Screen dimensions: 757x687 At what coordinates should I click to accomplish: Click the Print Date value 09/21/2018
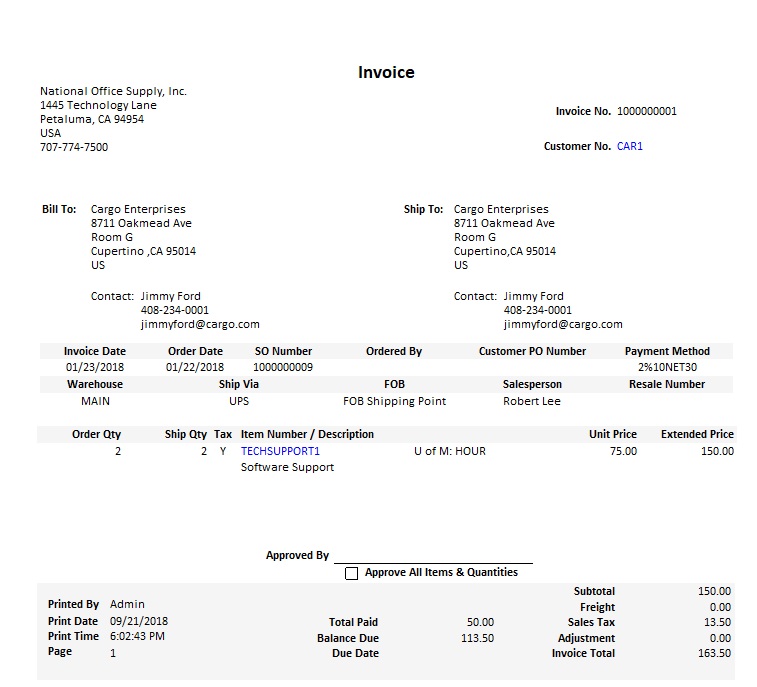click(135, 621)
